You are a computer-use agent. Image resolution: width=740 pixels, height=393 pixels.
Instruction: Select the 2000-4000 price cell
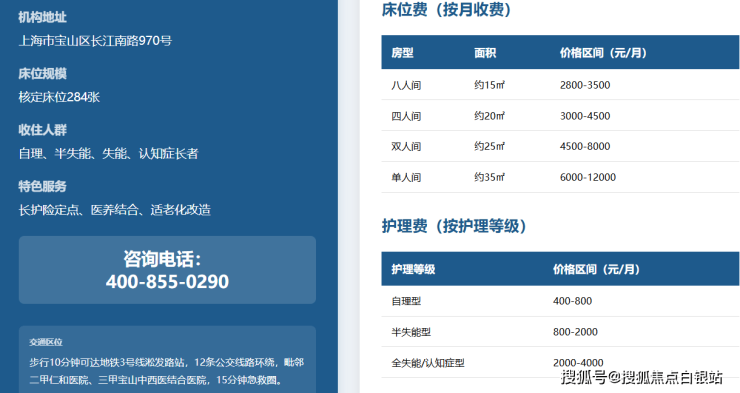[578, 362]
